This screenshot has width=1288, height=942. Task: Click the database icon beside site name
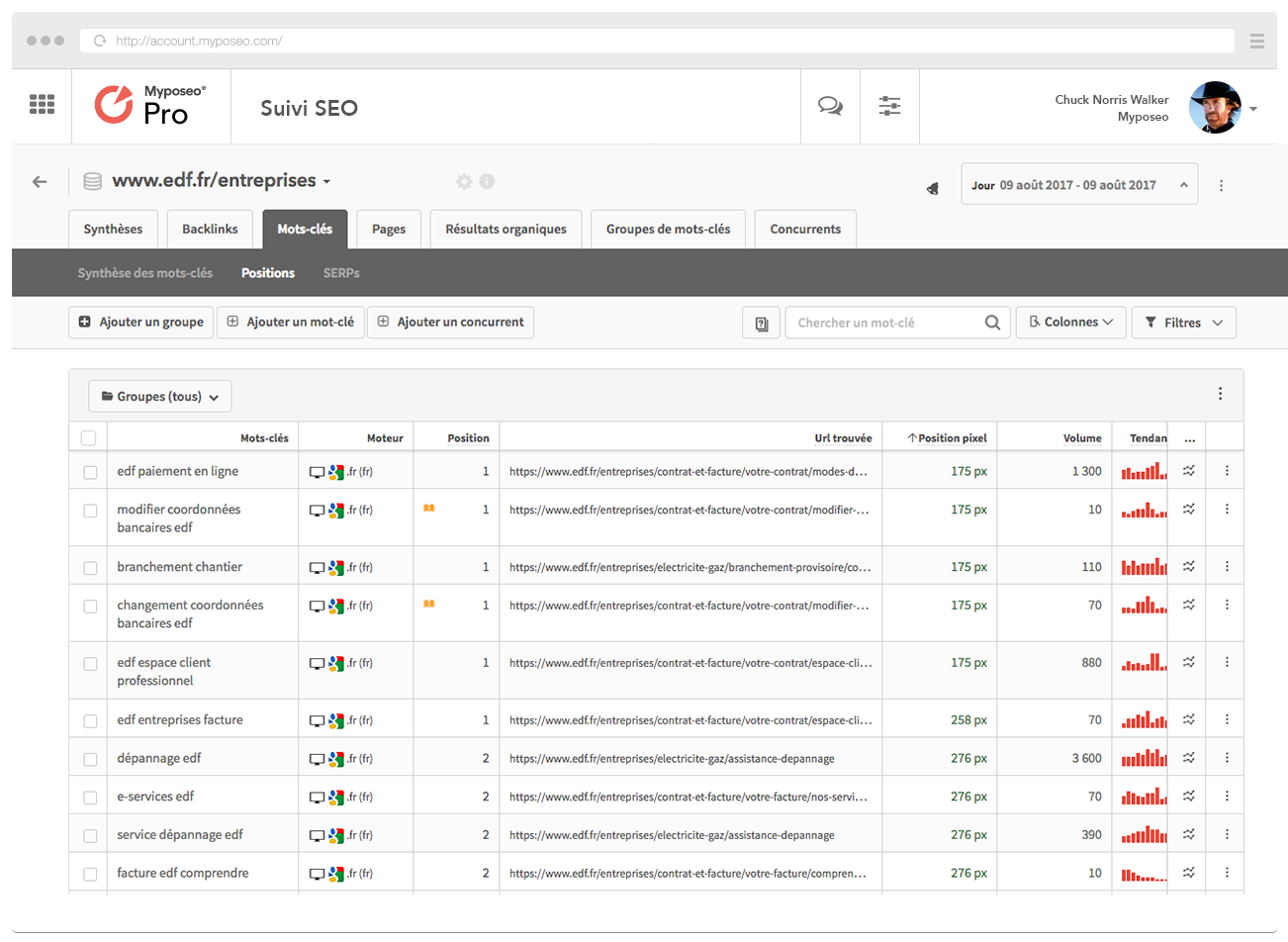coord(92,181)
